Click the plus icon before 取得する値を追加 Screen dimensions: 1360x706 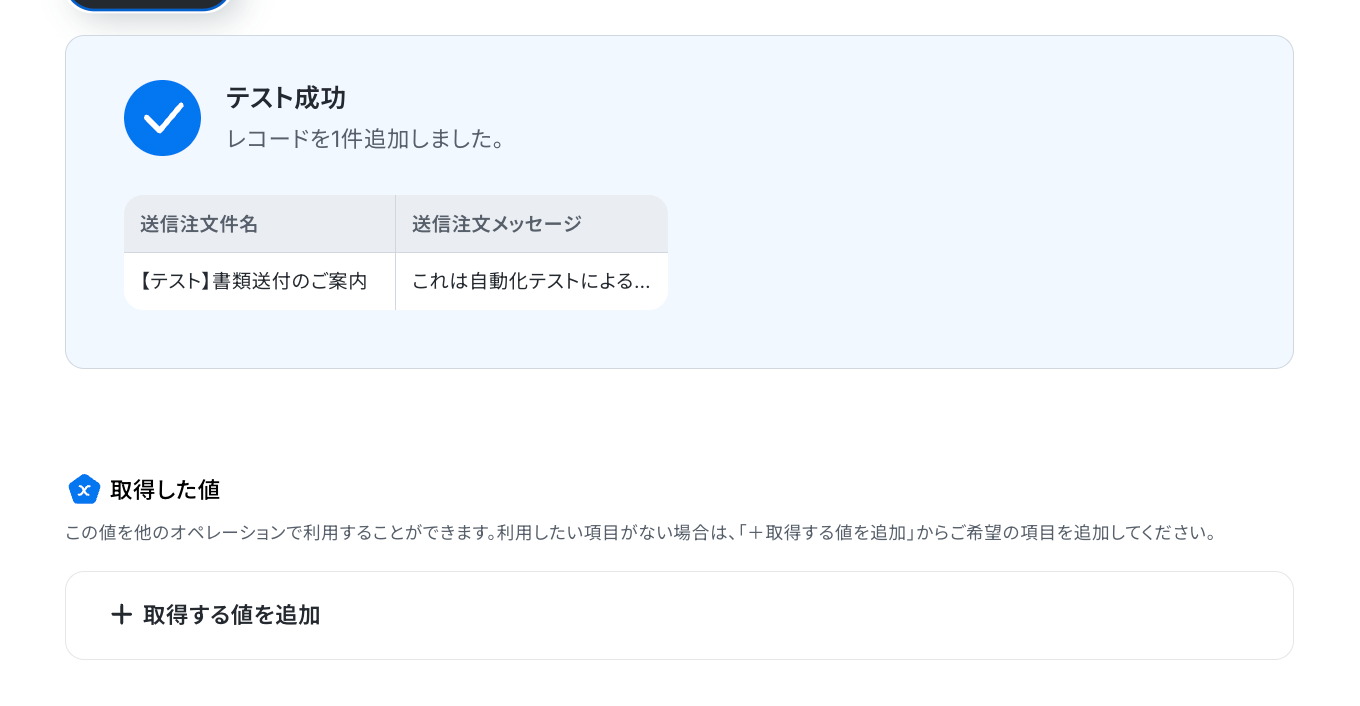[x=121, y=614]
